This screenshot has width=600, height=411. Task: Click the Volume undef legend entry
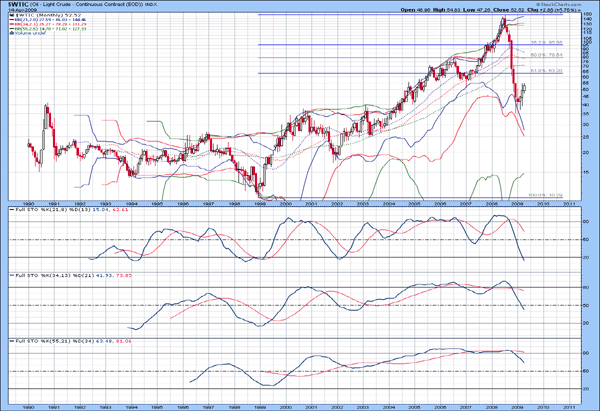[28, 33]
